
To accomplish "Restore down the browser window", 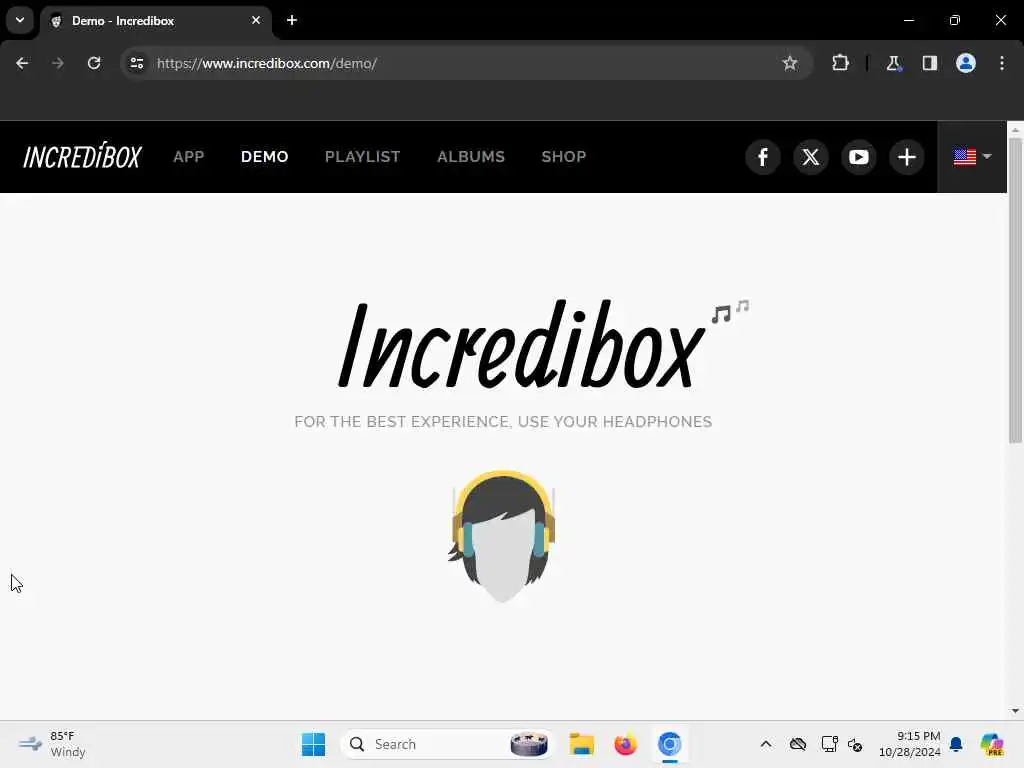I will pyautogui.click(x=955, y=20).
